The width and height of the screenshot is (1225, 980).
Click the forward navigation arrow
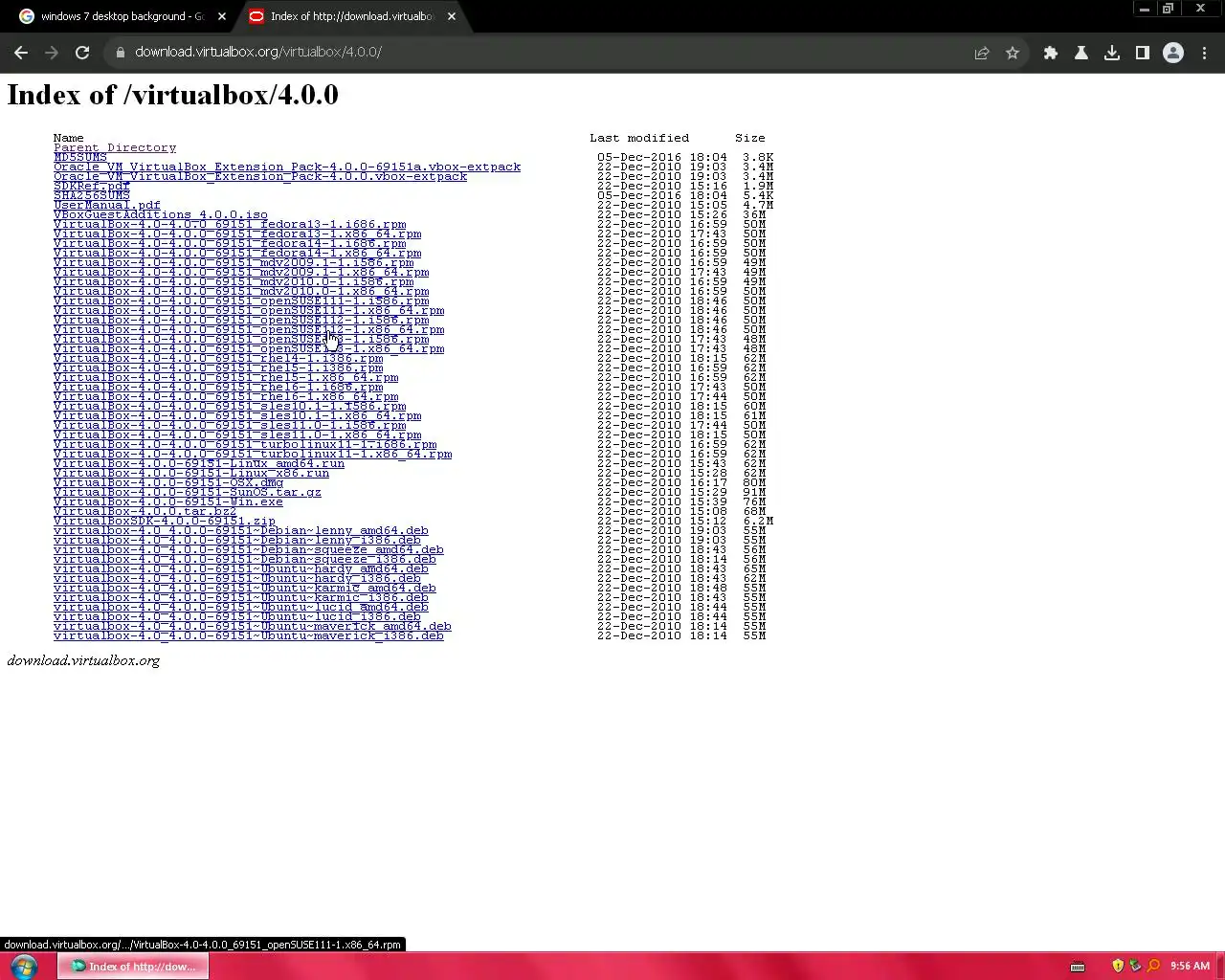pos(52,53)
